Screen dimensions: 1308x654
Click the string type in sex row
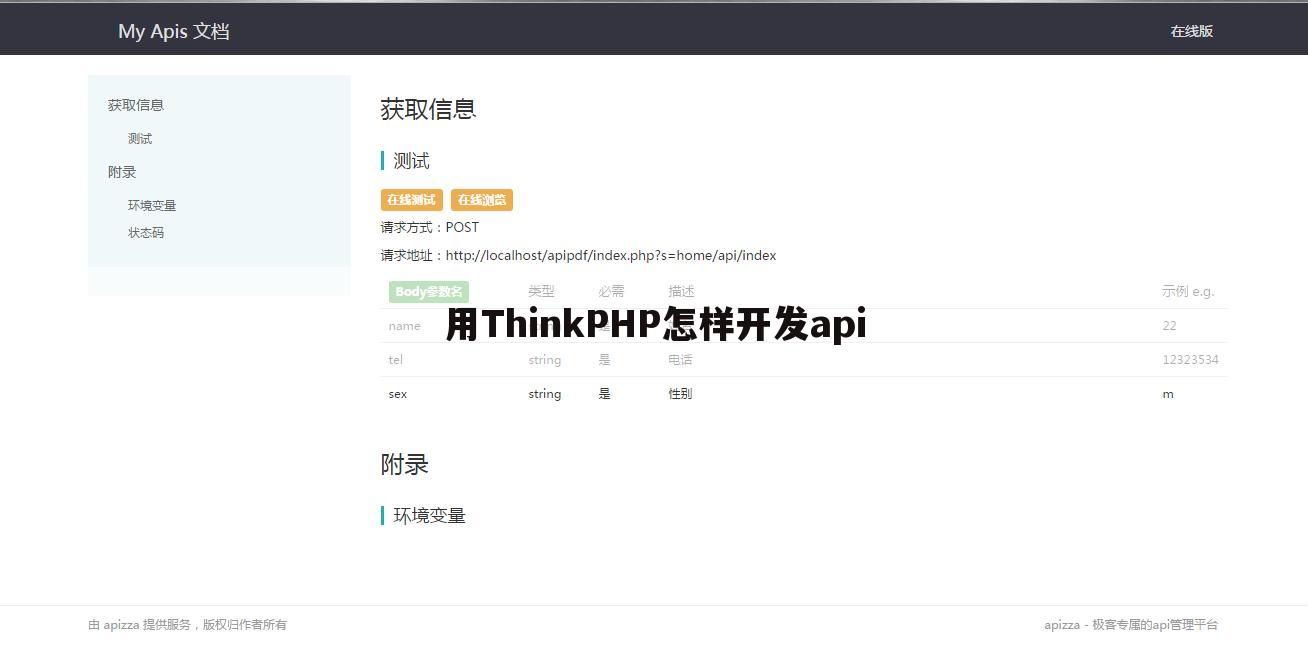click(545, 394)
